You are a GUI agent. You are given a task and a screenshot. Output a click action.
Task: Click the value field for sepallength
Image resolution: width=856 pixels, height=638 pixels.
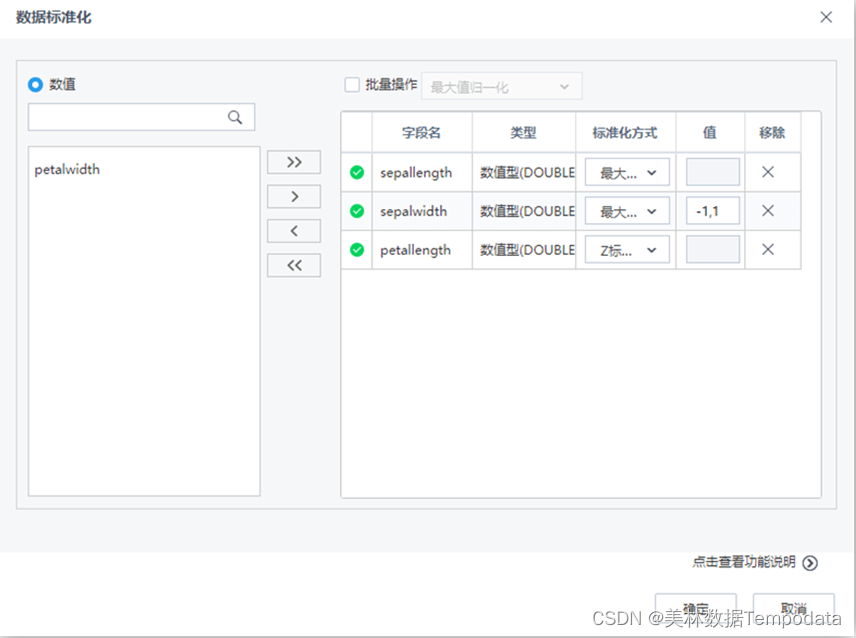[x=712, y=172]
